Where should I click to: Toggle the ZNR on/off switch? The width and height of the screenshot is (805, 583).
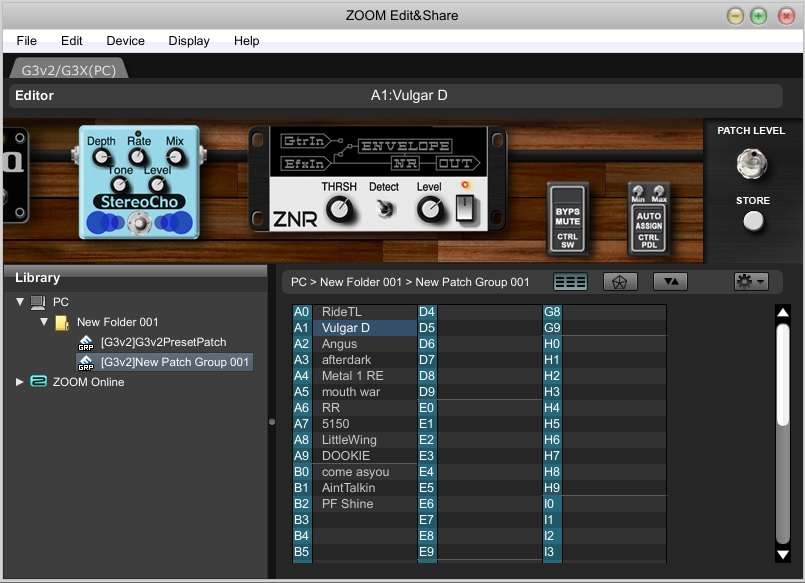pyautogui.click(x=465, y=208)
